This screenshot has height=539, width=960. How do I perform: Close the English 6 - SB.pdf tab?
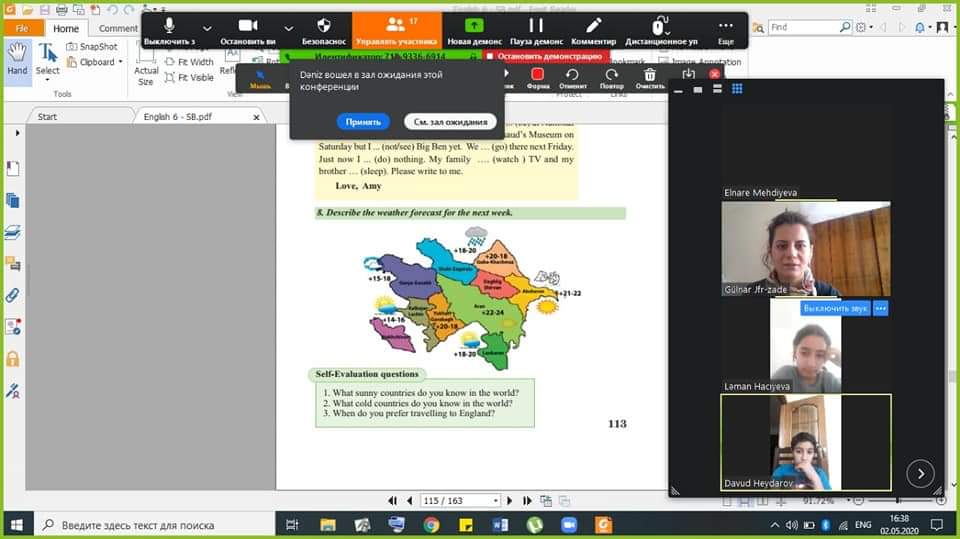pos(257,117)
